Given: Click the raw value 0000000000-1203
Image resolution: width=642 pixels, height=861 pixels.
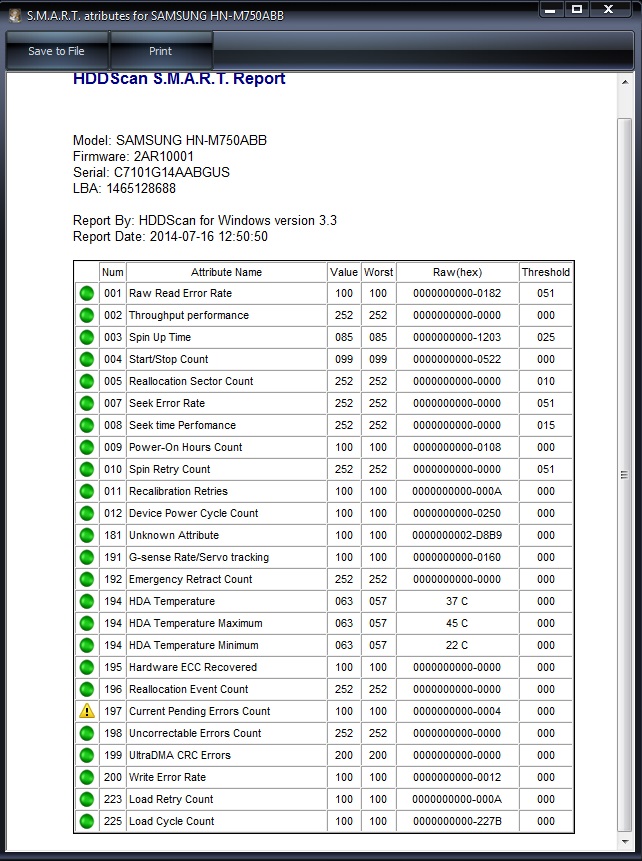Looking at the screenshot, I should click(x=457, y=337).
